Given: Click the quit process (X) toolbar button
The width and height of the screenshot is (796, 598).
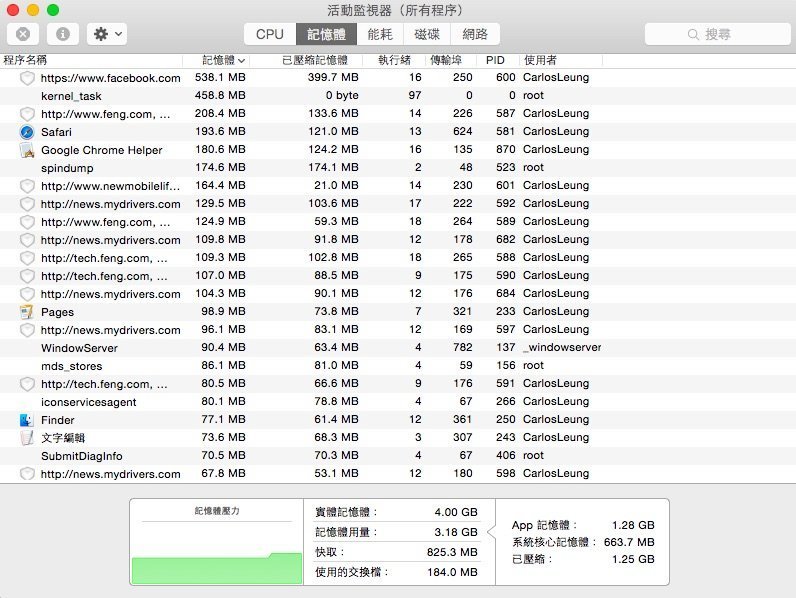Looking at the screenshot, I should pos(23,34).
